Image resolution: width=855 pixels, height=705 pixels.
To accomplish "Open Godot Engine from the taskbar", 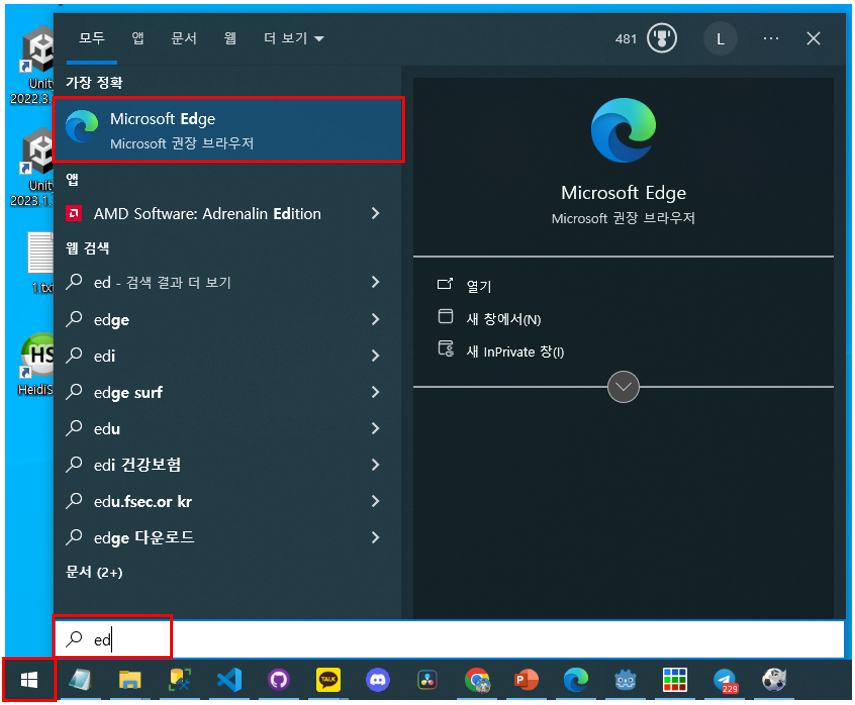I will pos(625,679).
